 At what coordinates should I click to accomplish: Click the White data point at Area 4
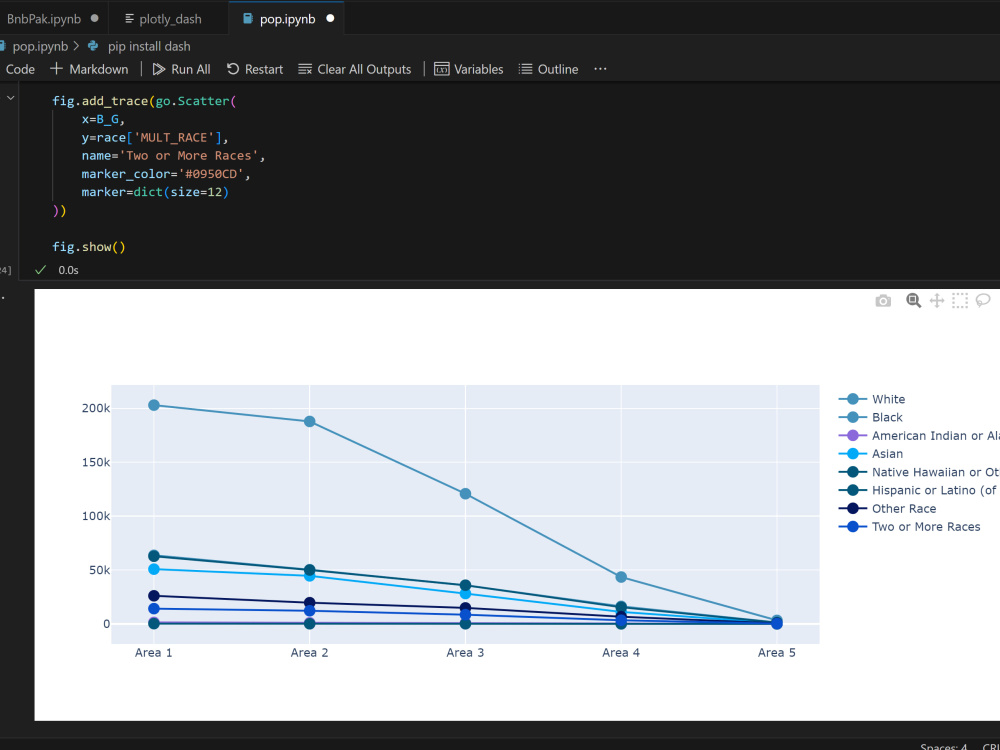(x=621, y=577)
